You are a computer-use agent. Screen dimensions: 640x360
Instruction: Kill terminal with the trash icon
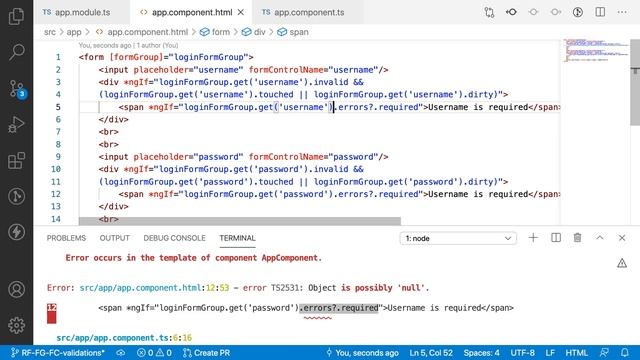pos(577,238)
